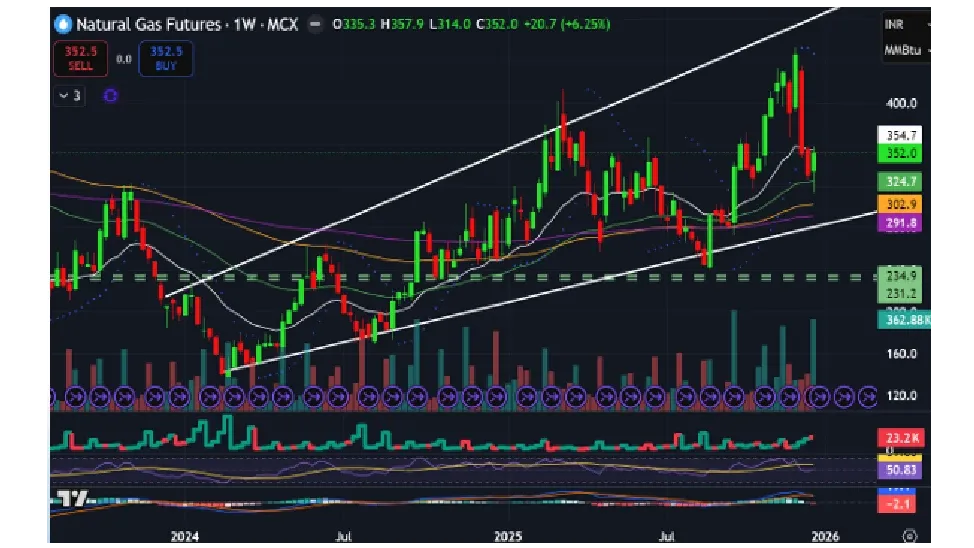Image resolution: width=974 pixels, height=548 pixels.
Task: Click the 234.9 price level label
Action: [x=899, y=275]
